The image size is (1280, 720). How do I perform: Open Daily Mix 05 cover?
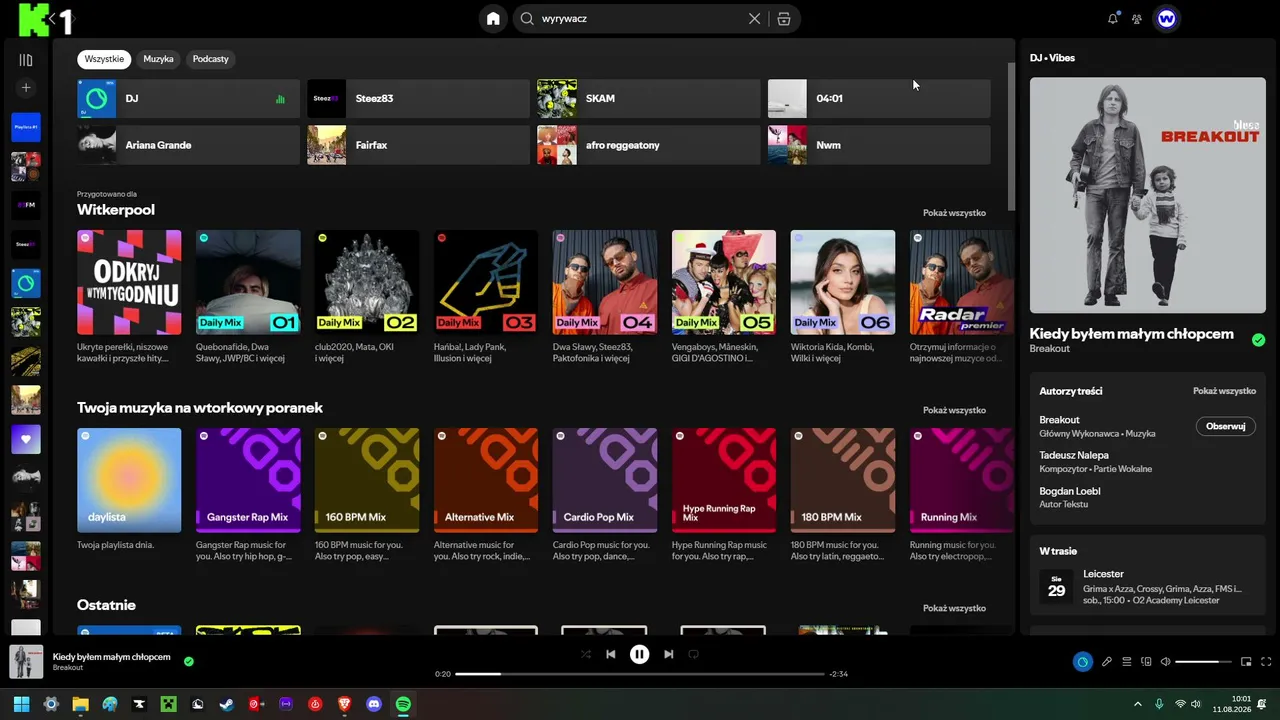point(724,282)
